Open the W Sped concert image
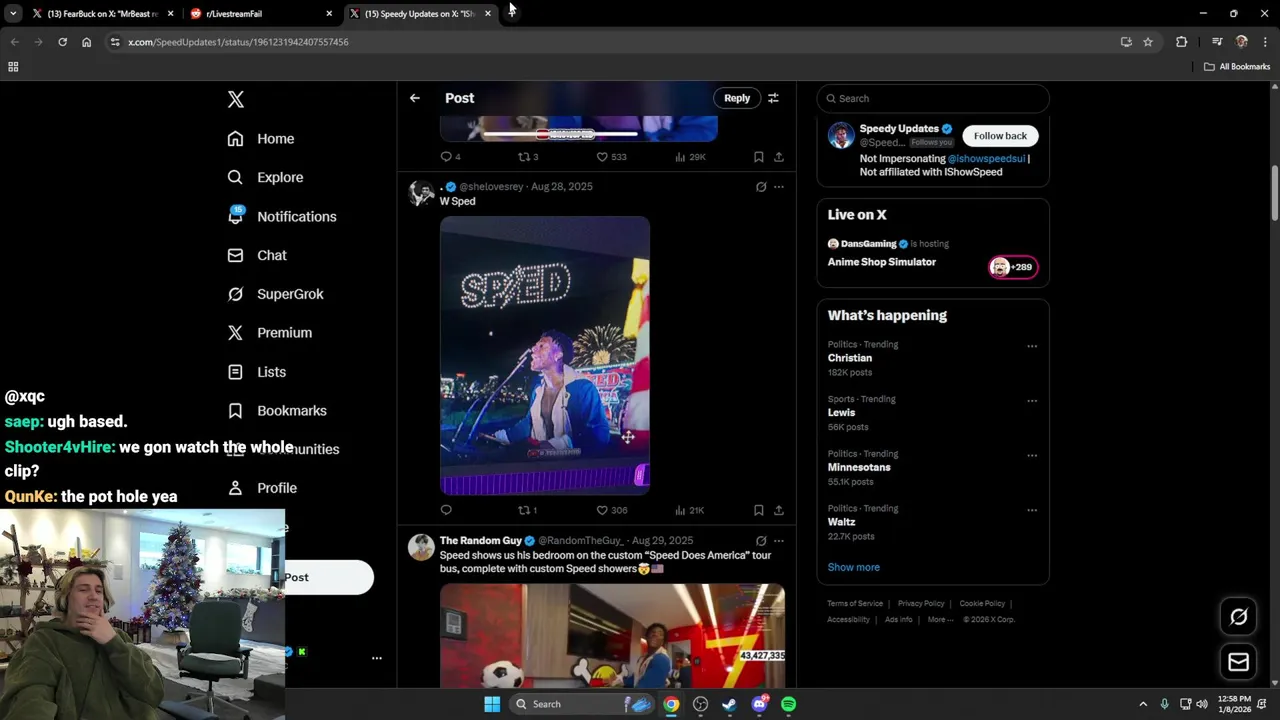 click(x=545, y=356)
